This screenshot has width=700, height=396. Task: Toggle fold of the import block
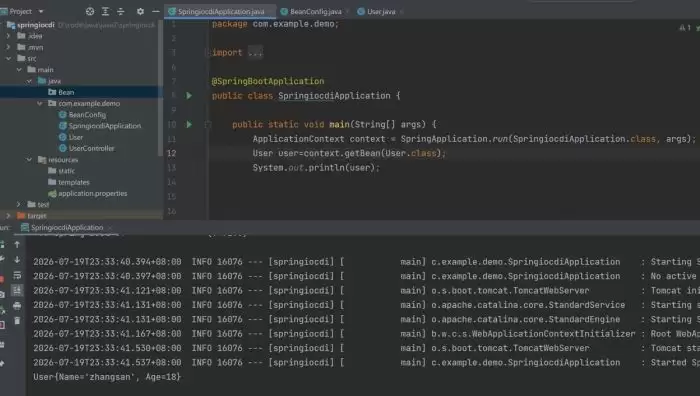[207, 53]
